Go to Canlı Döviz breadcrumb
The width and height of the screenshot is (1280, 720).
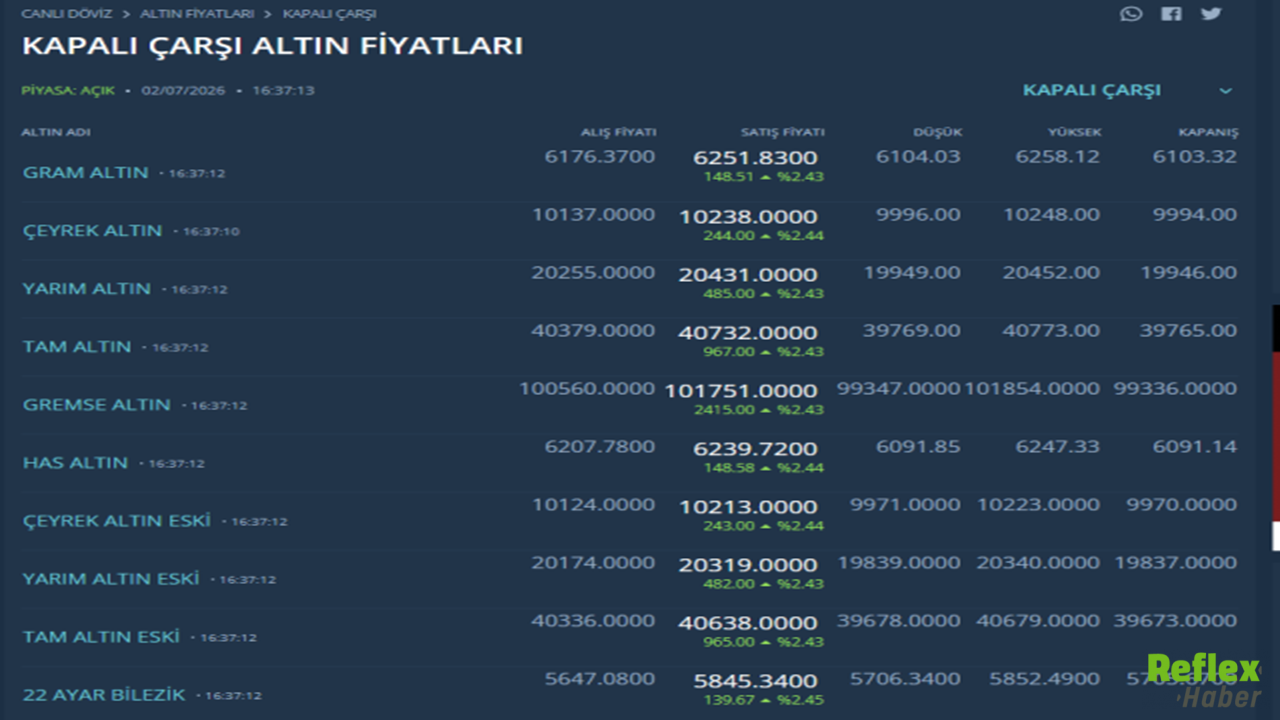click(67, 14)
